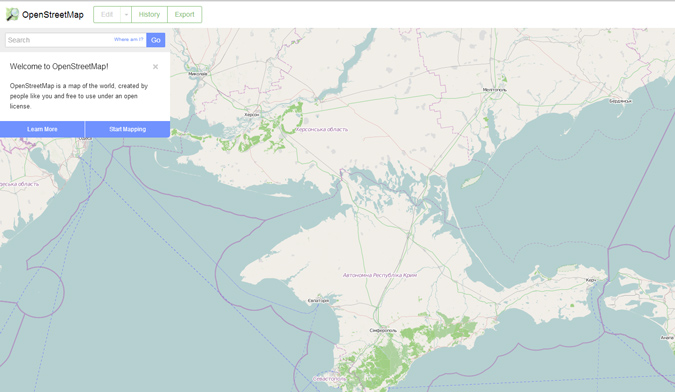Click the Автономна Республіка Крим region label

coord(380,275)
